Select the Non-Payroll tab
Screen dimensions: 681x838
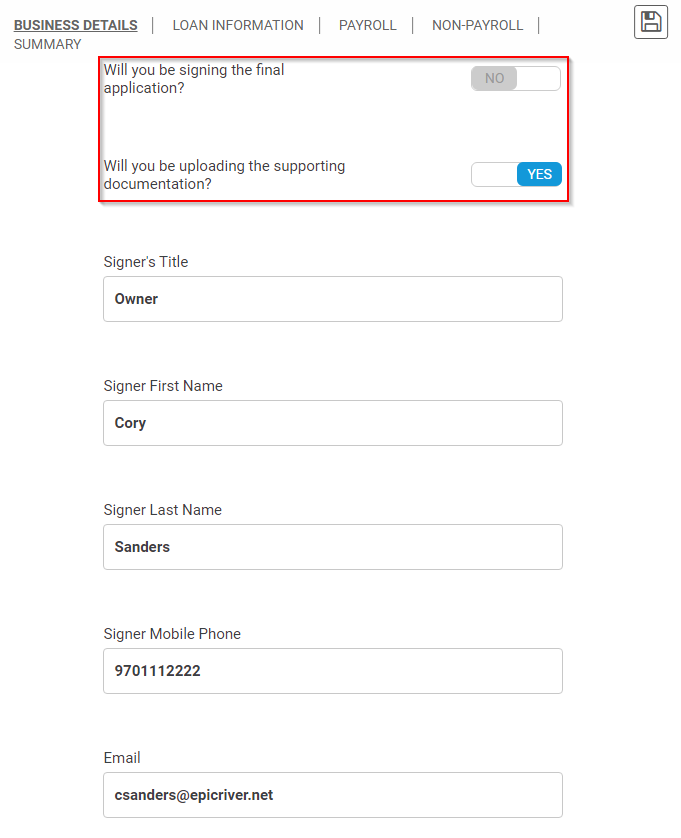[477, 25]
